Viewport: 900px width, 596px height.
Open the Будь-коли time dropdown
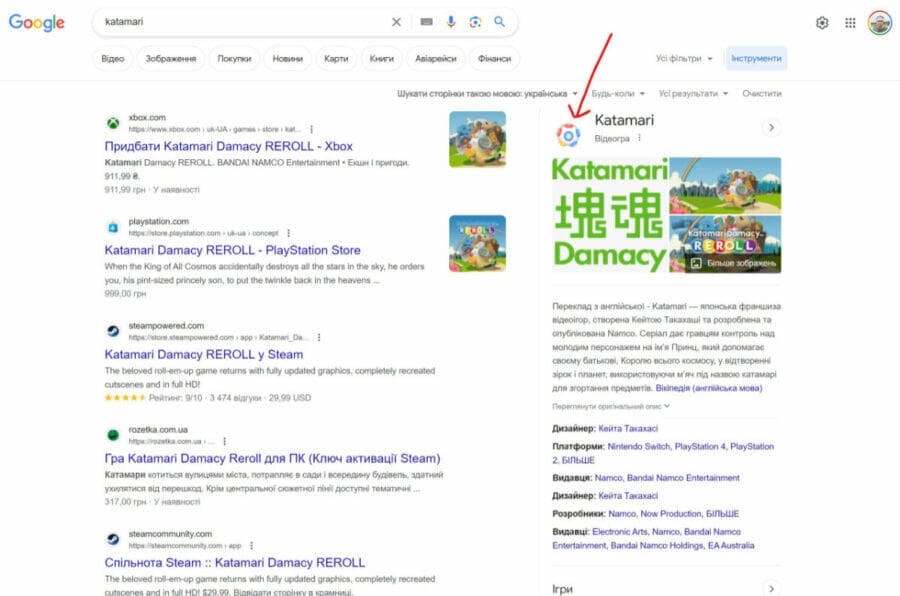point(618,94)
